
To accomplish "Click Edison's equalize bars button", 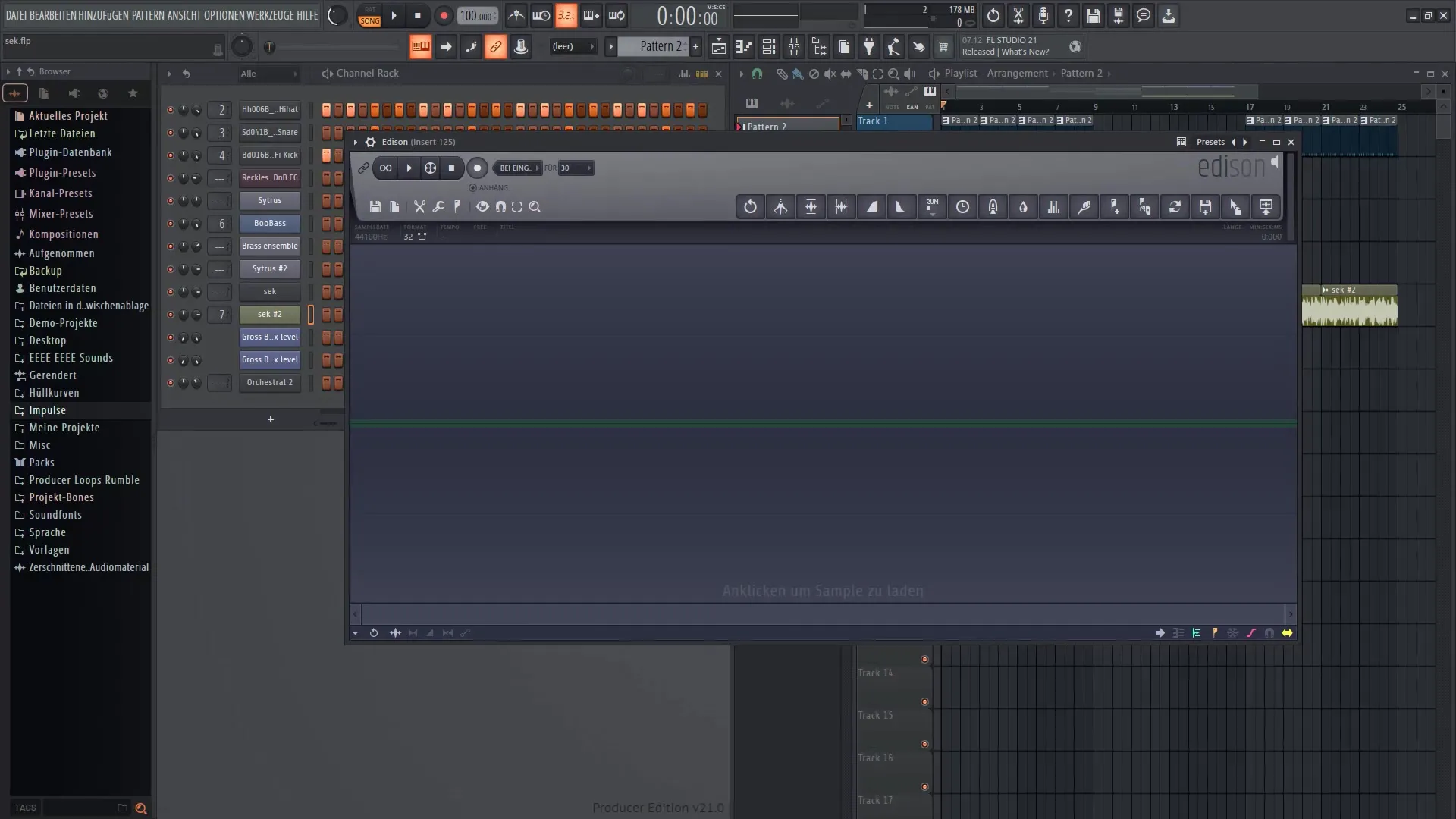I will pyautogui.click(x=1053, y=206).
